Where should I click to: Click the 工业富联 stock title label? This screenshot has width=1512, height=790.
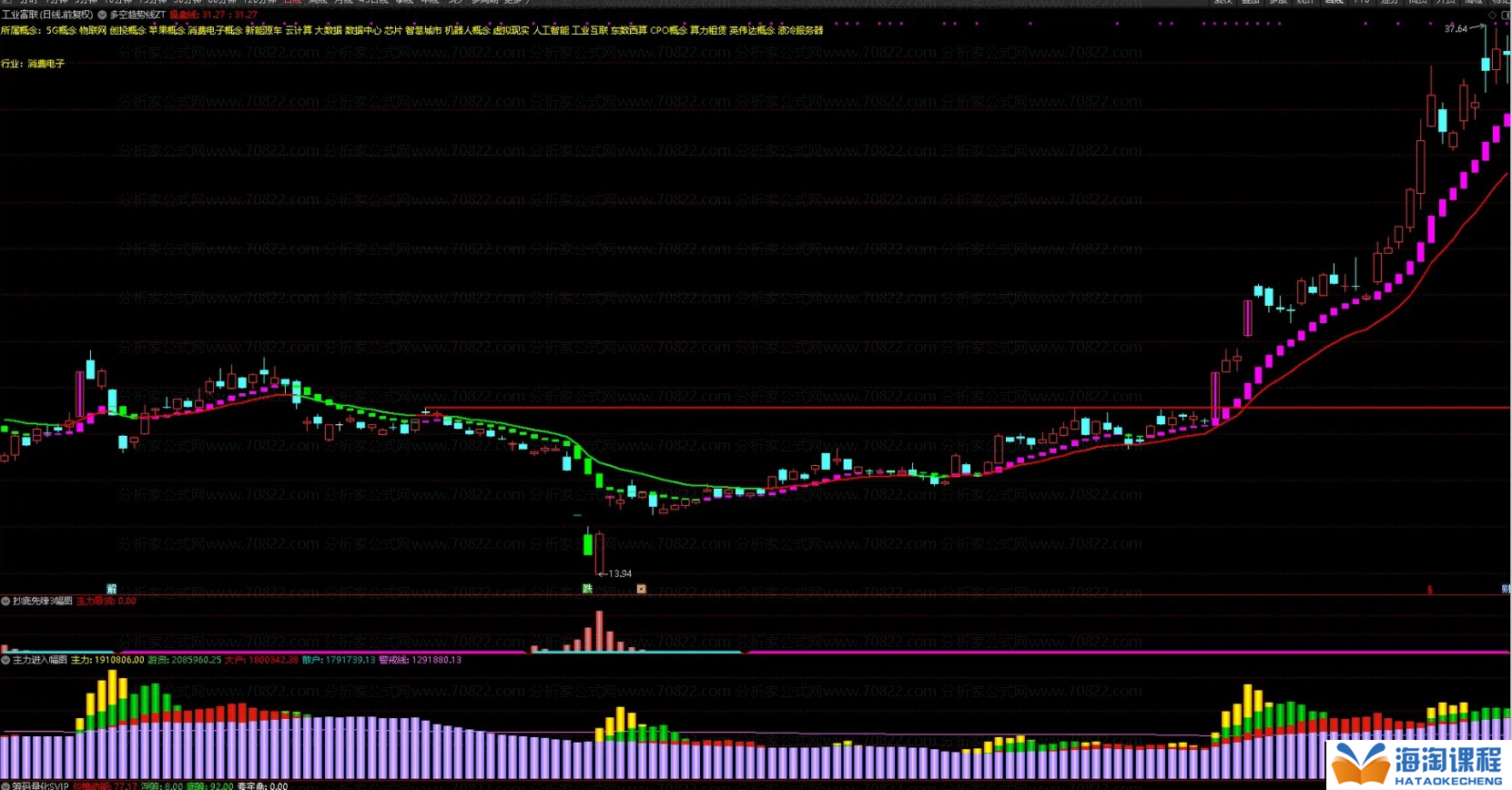coord(47,15)
